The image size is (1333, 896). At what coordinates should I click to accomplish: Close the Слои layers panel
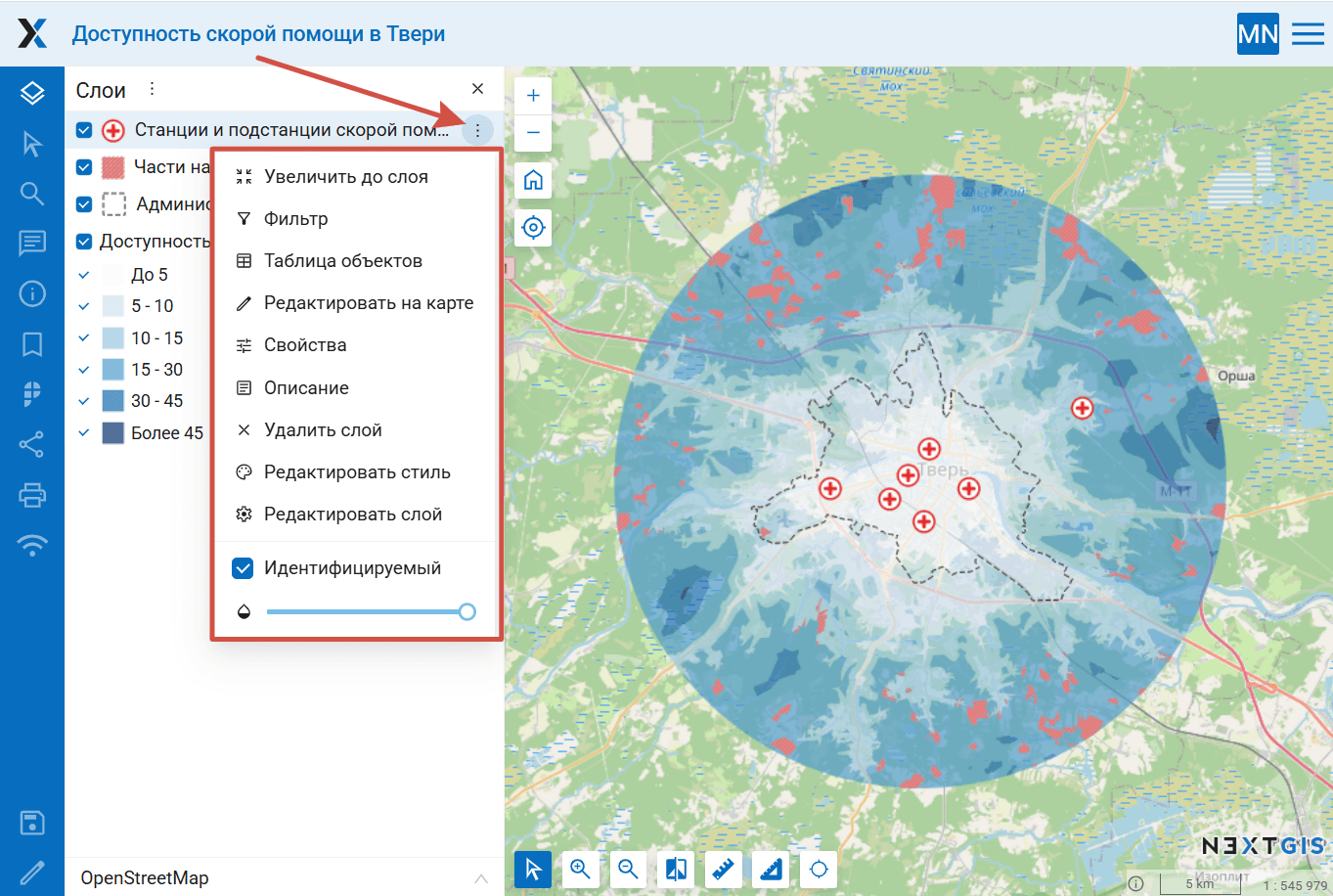(x=477, y=89)
